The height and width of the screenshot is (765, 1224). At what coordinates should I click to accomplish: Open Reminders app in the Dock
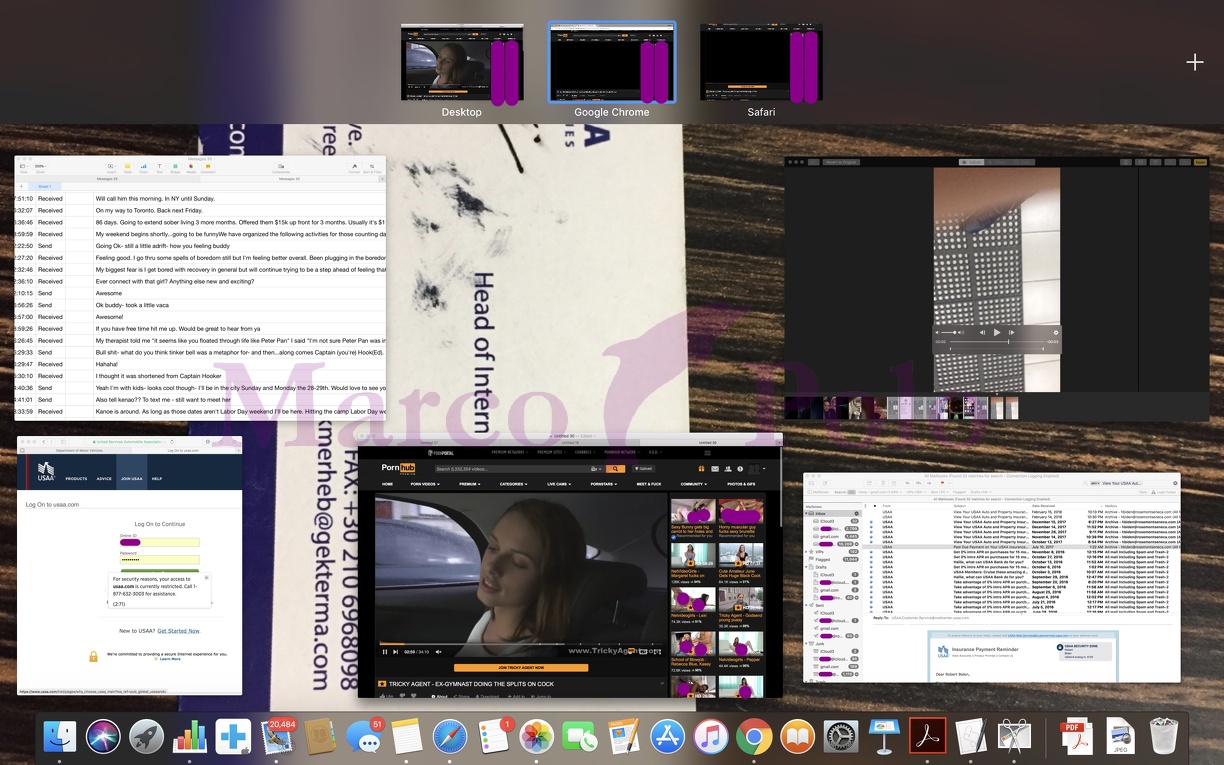494,738
